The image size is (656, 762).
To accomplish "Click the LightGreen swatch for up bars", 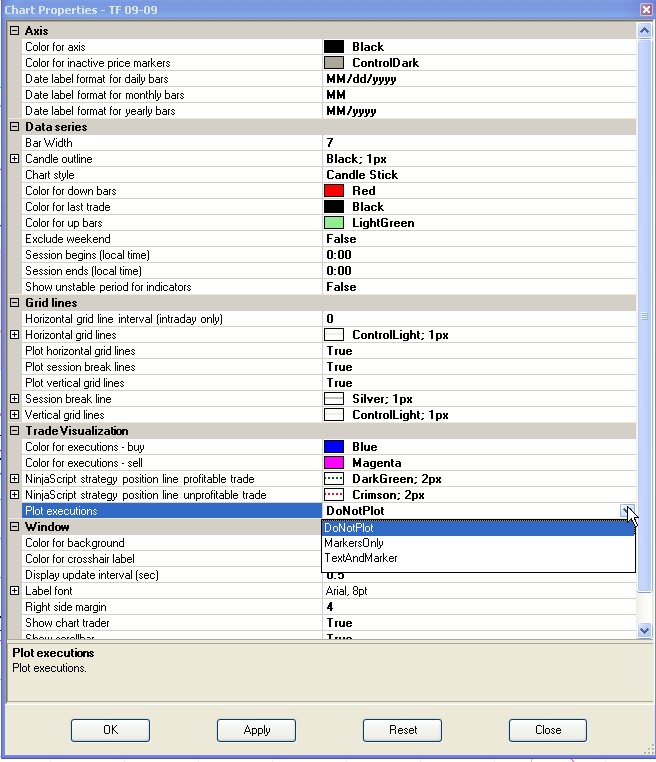I will [334, 223].
